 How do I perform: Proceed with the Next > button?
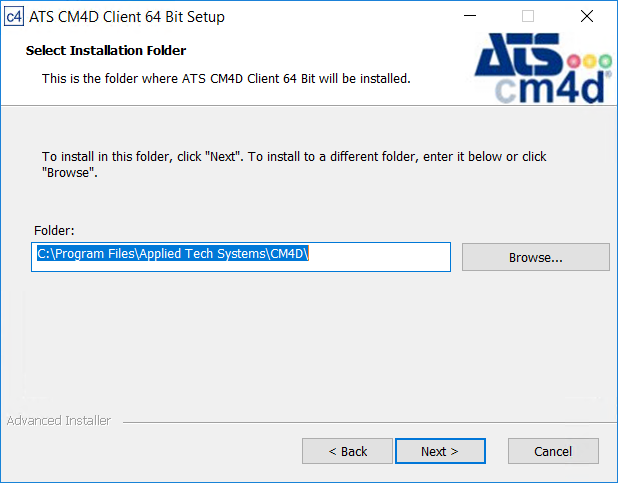coord(440,451)
